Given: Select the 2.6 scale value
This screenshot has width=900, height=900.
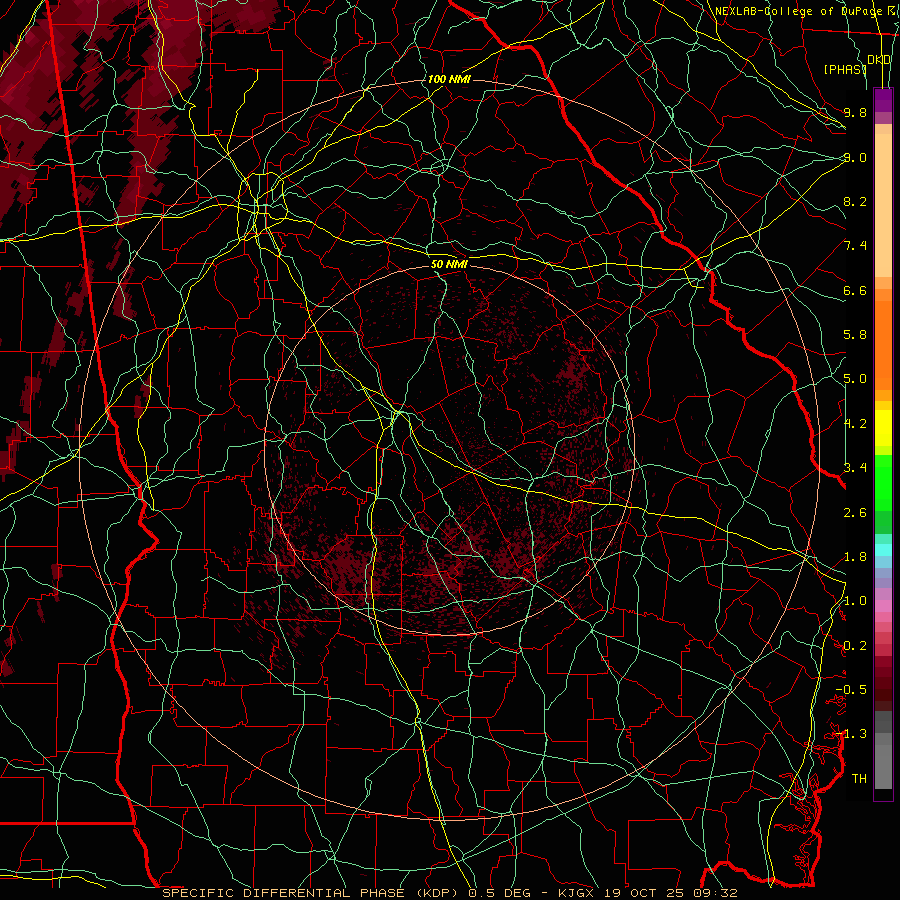Looking at the screenshot, I should (855, 513).
